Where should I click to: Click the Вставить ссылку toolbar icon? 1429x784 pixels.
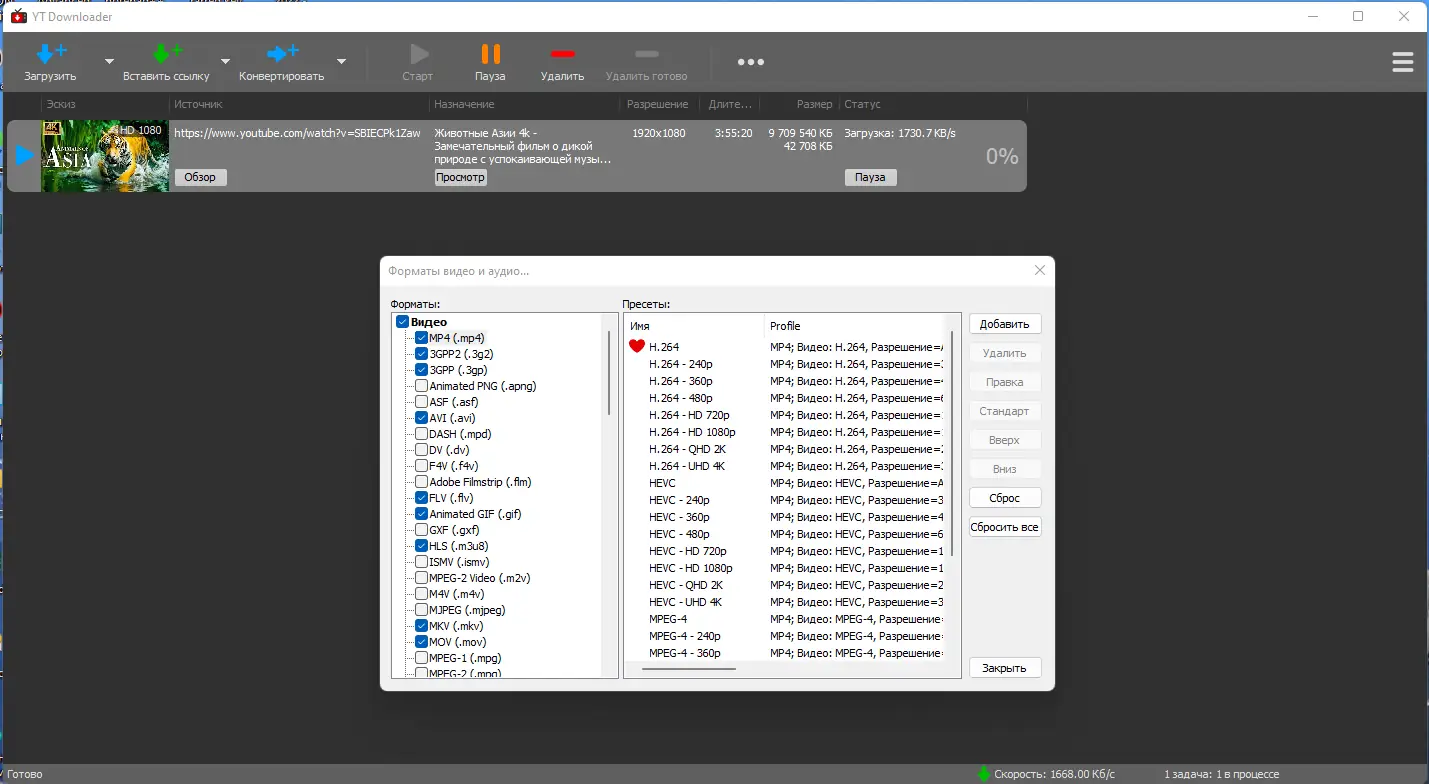[166, 53]
